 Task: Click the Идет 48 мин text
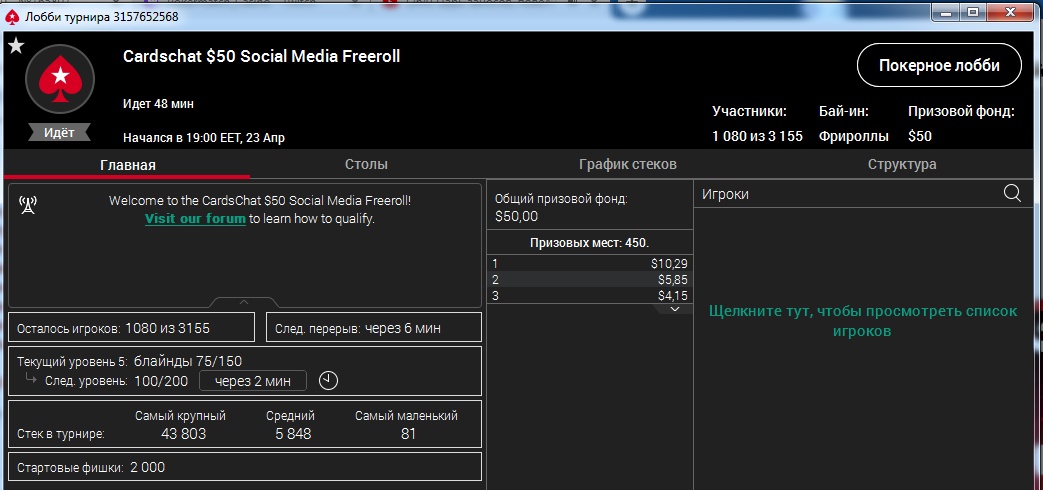click(158, 104)
